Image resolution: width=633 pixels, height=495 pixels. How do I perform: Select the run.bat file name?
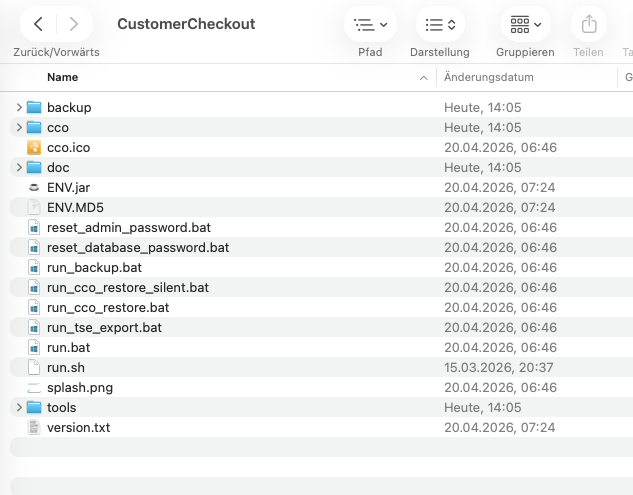(68, 348)
